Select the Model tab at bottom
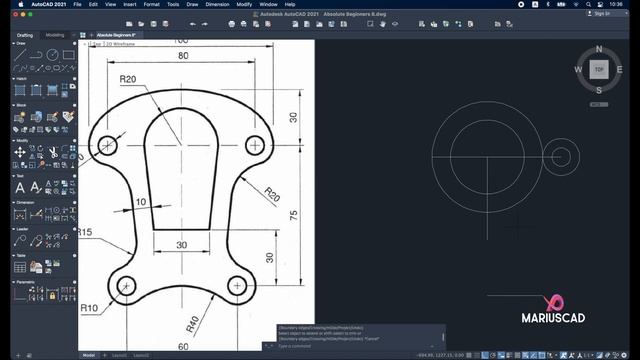640x360 pixels. tap(89, 356)
